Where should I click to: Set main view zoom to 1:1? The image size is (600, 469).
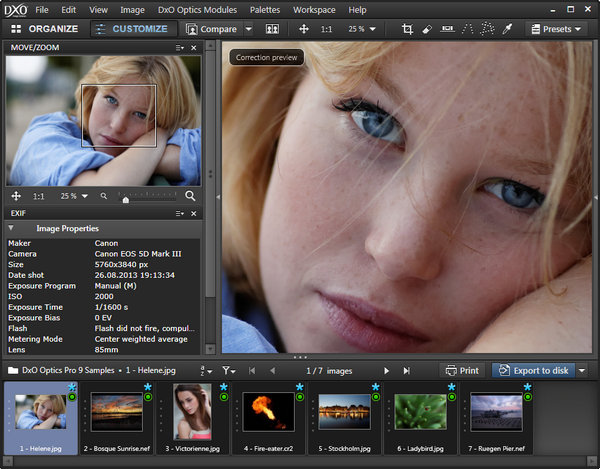tap(326, 29)
